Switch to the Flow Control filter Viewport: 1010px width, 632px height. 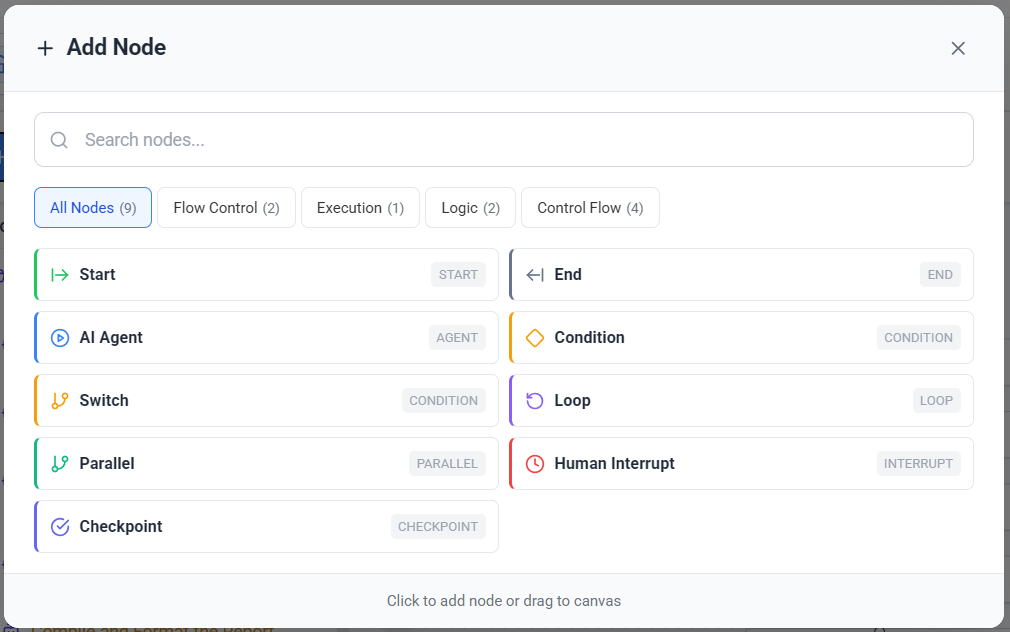coord(226,207)
